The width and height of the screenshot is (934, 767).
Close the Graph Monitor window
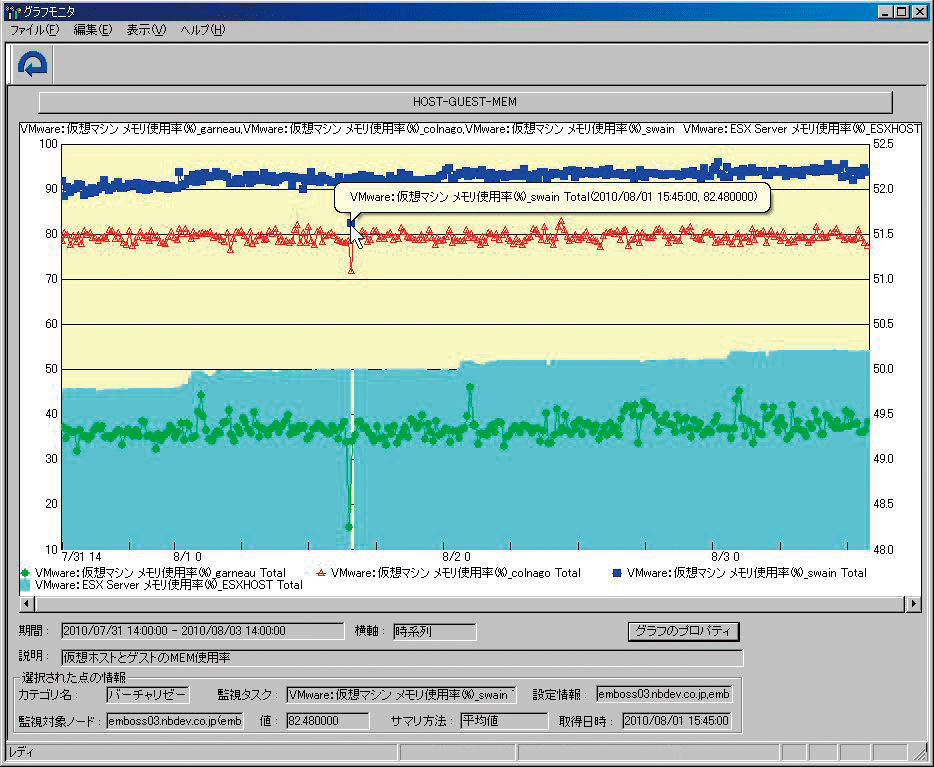click(920, 12)
